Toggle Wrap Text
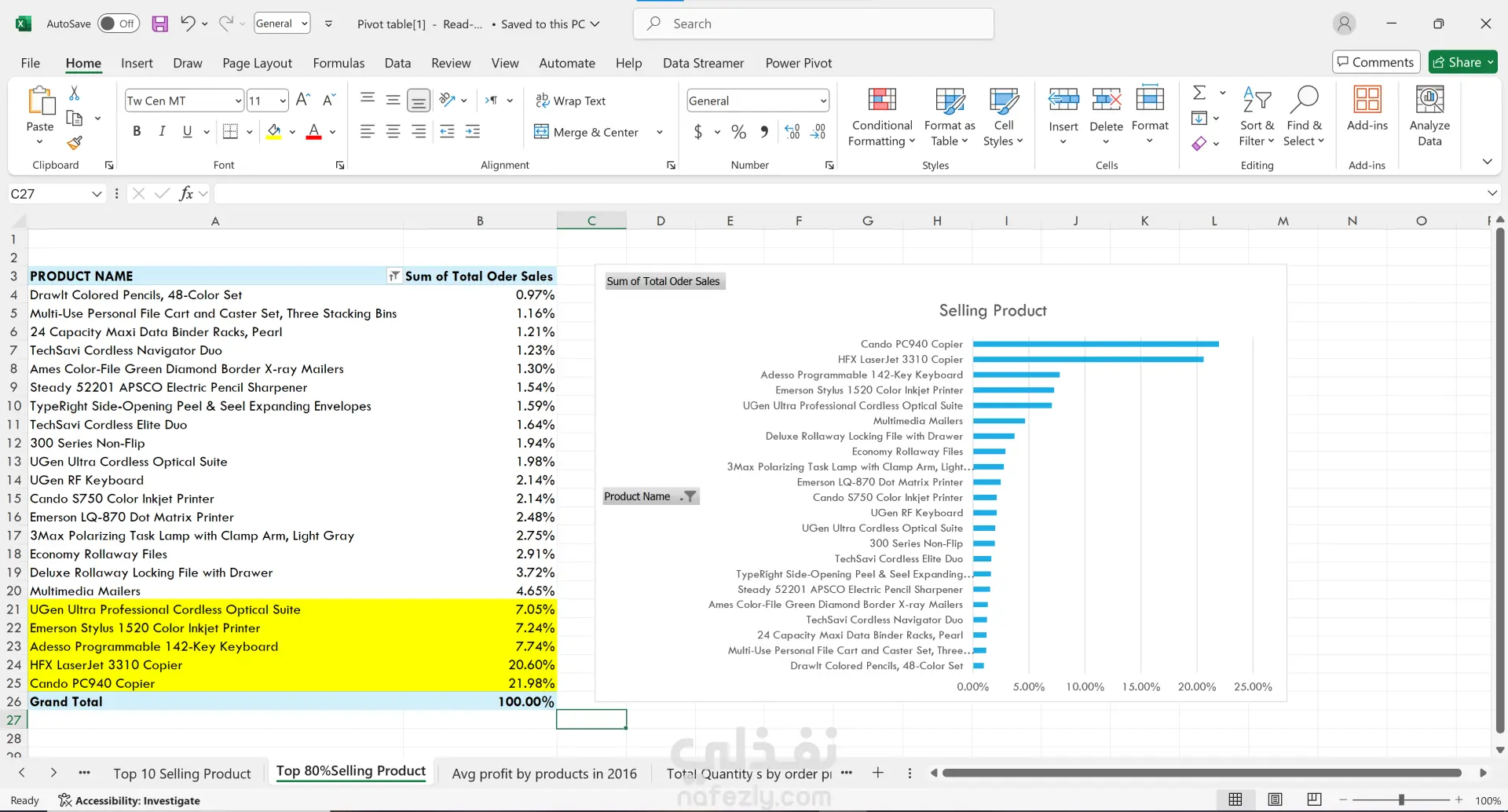The image size is (1508, 812). point(571,101)
